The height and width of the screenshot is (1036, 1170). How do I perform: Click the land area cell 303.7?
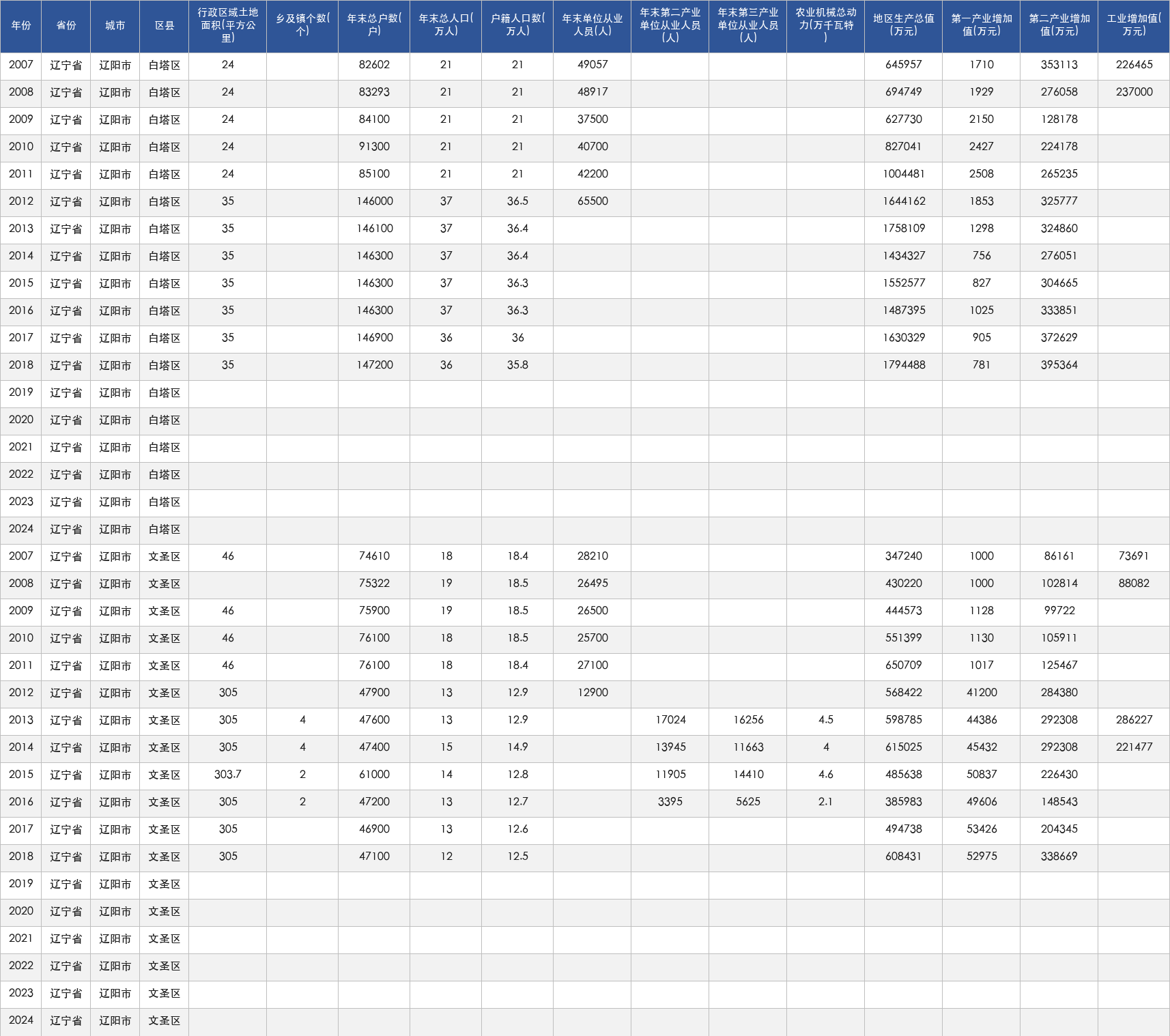tap(227, 775)
